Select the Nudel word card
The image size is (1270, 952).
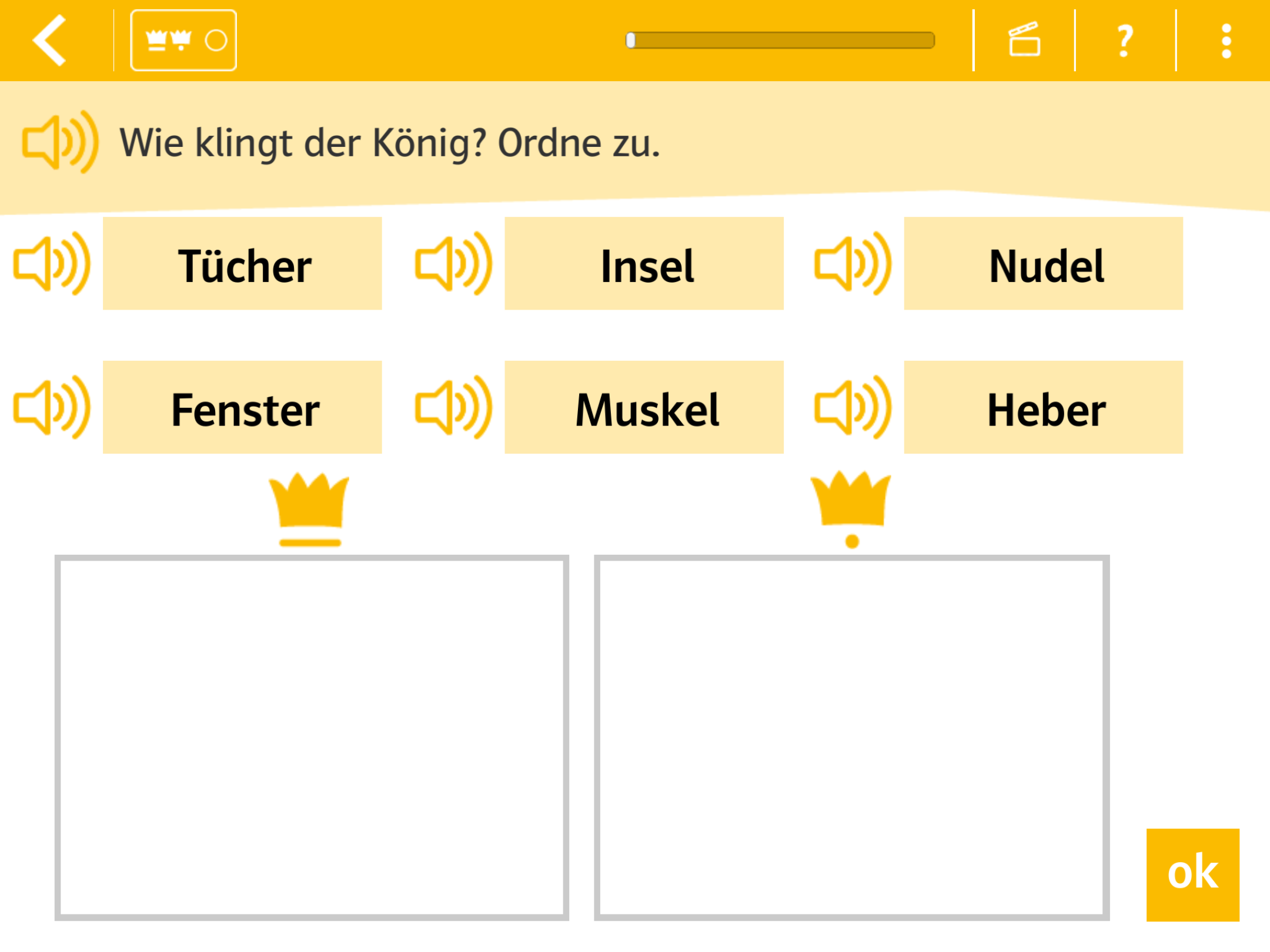[x=1043, y=264]
